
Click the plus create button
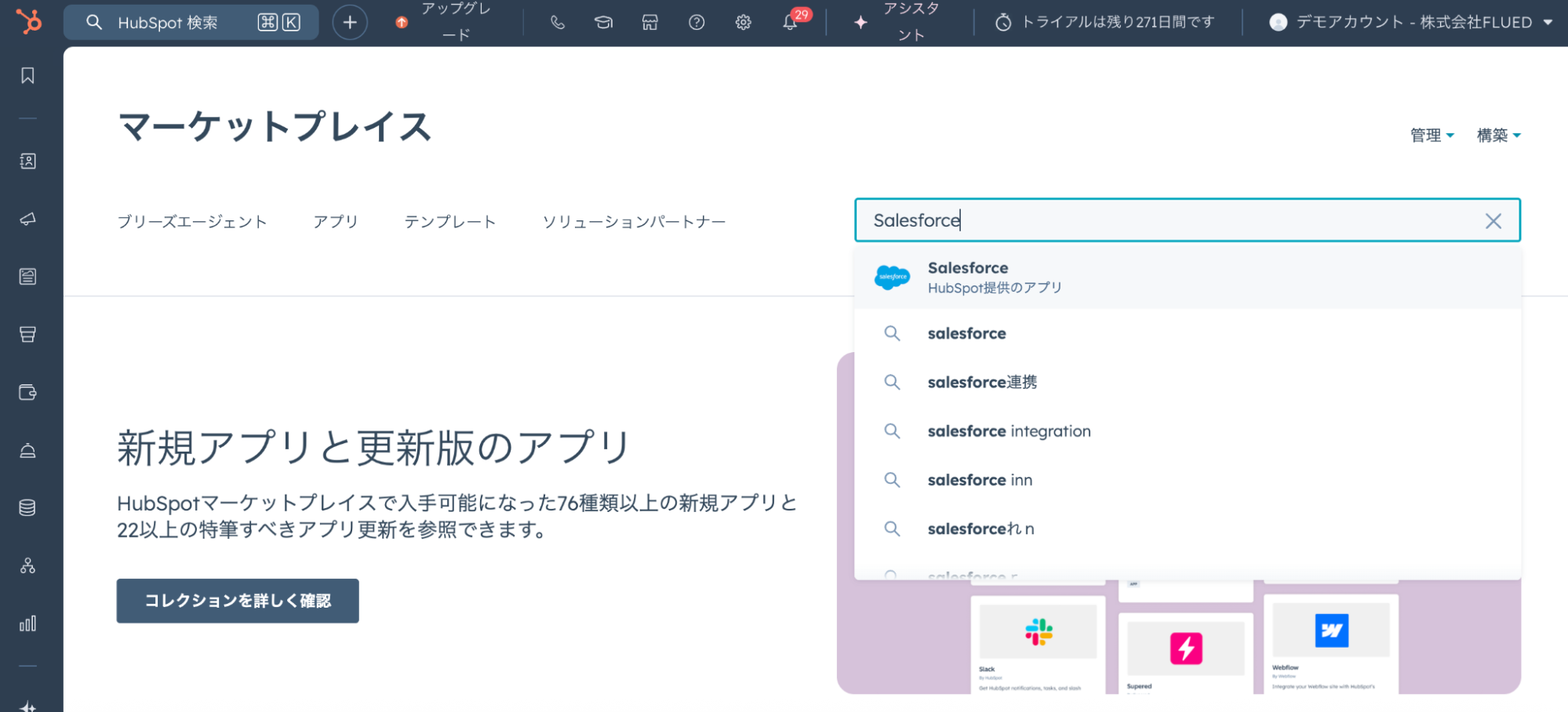[x=350, y=23]
